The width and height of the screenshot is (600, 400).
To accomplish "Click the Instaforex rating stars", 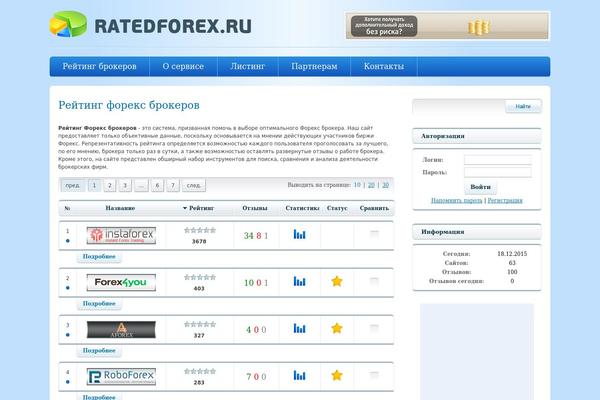I will 200,230.
